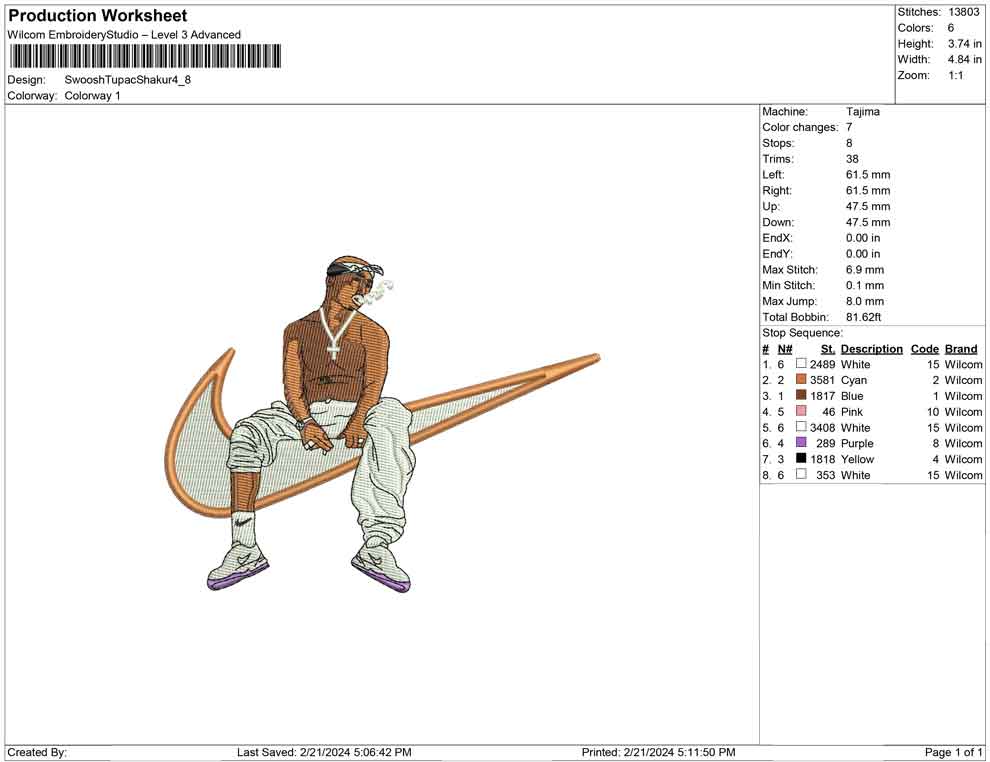
Task: Click the 'Stop Sequence:' heading
Action: [802, 333]
